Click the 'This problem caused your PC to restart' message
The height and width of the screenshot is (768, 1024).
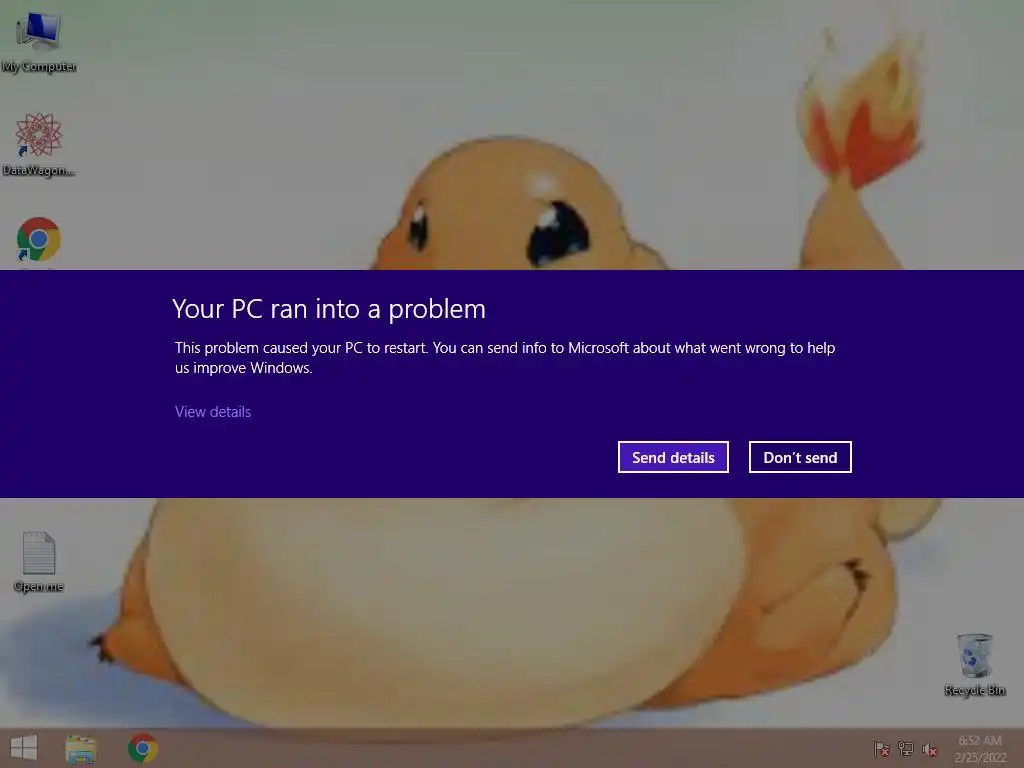505,358
